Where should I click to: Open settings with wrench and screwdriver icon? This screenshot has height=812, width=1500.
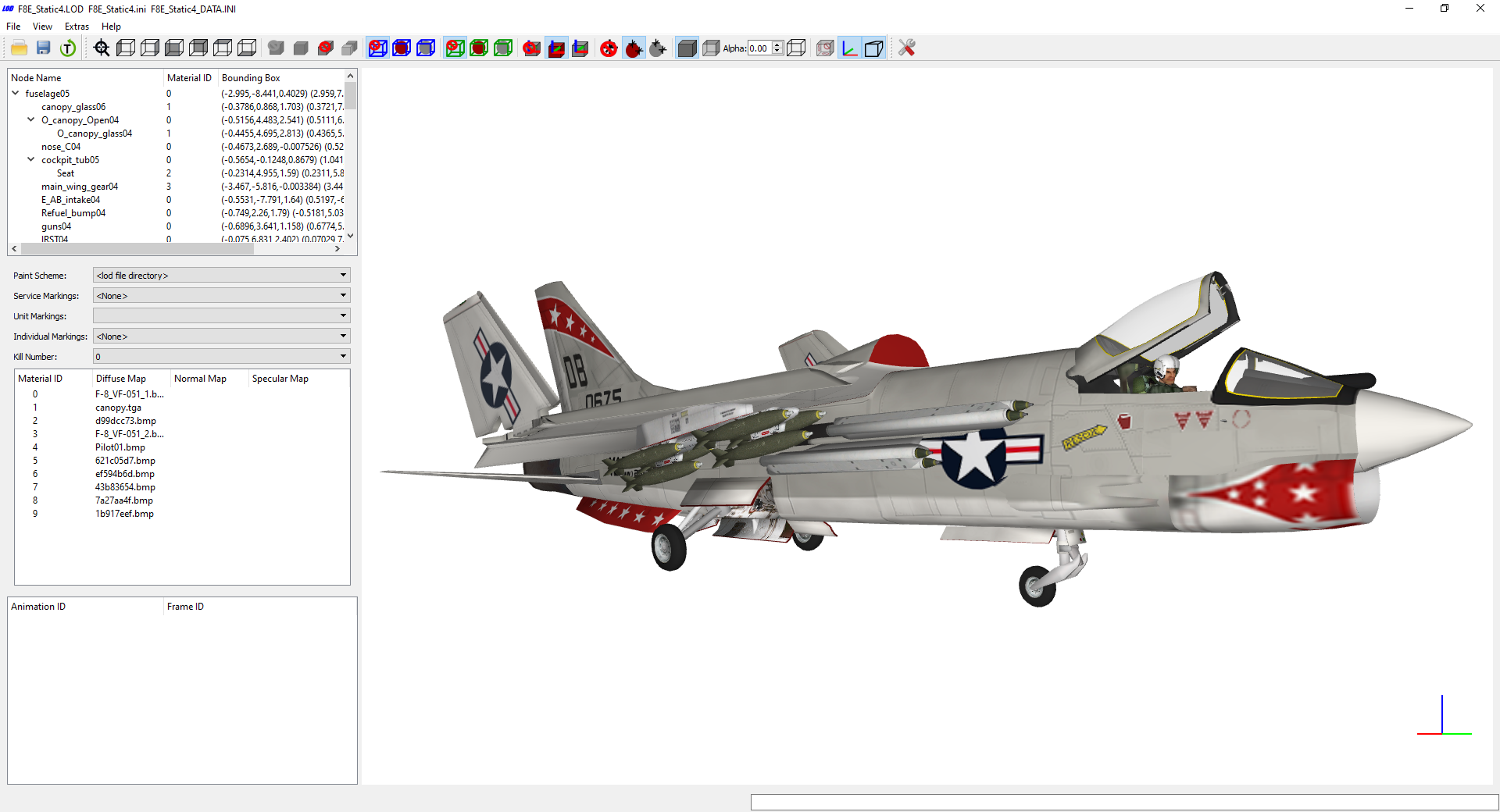click(x=906, y=48)
